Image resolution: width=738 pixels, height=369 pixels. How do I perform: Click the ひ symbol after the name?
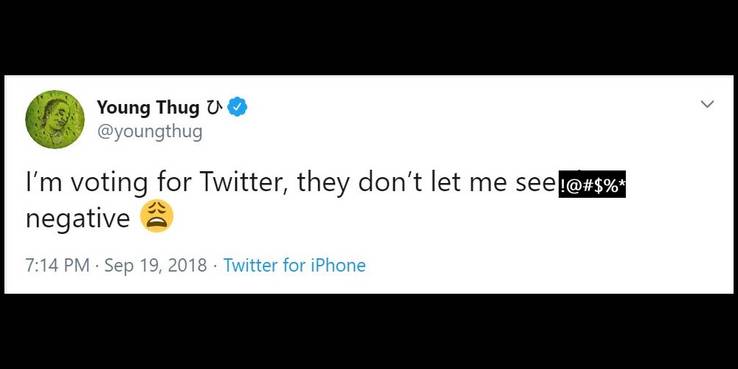(x=214, y=108)
